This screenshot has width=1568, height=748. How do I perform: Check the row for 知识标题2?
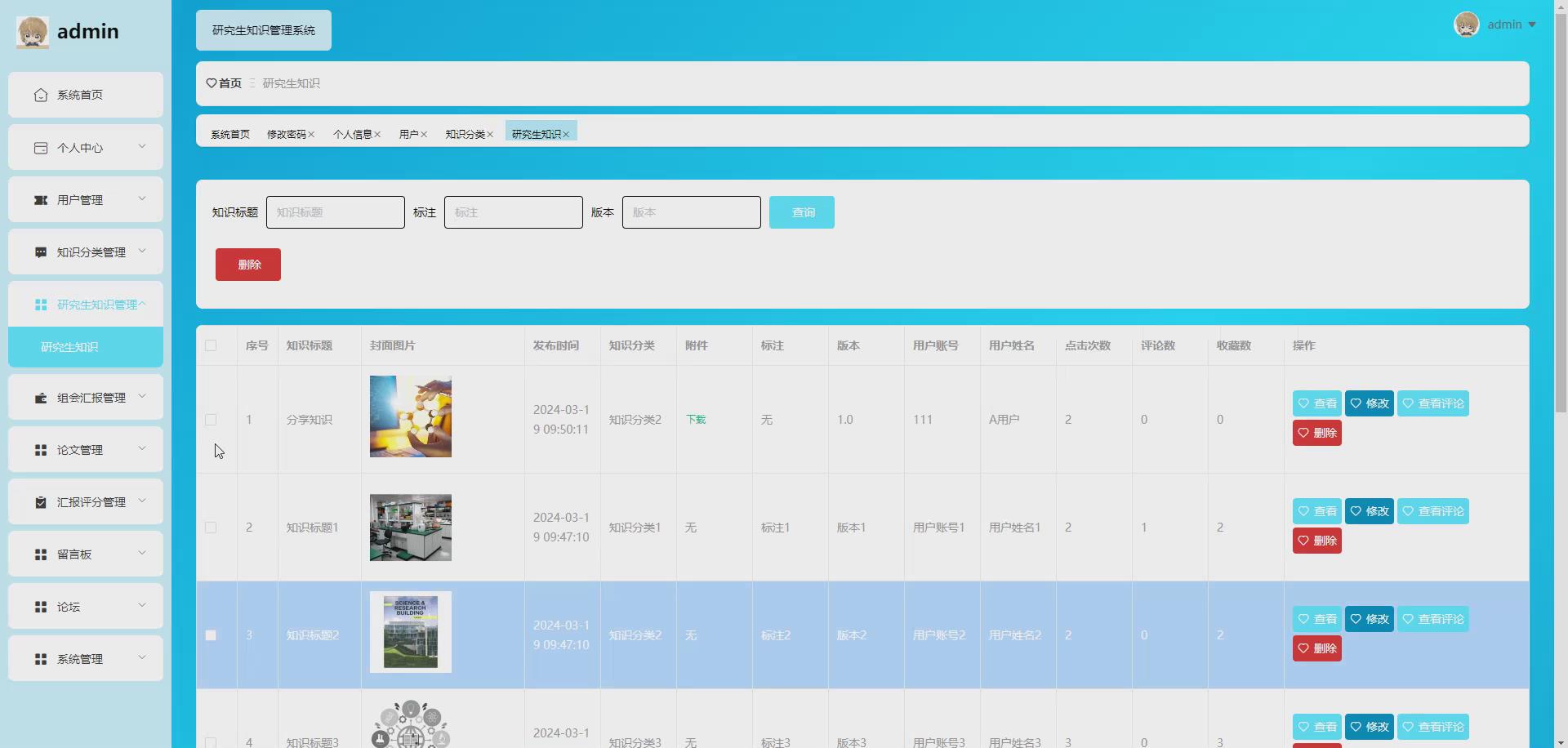point(211,635)
